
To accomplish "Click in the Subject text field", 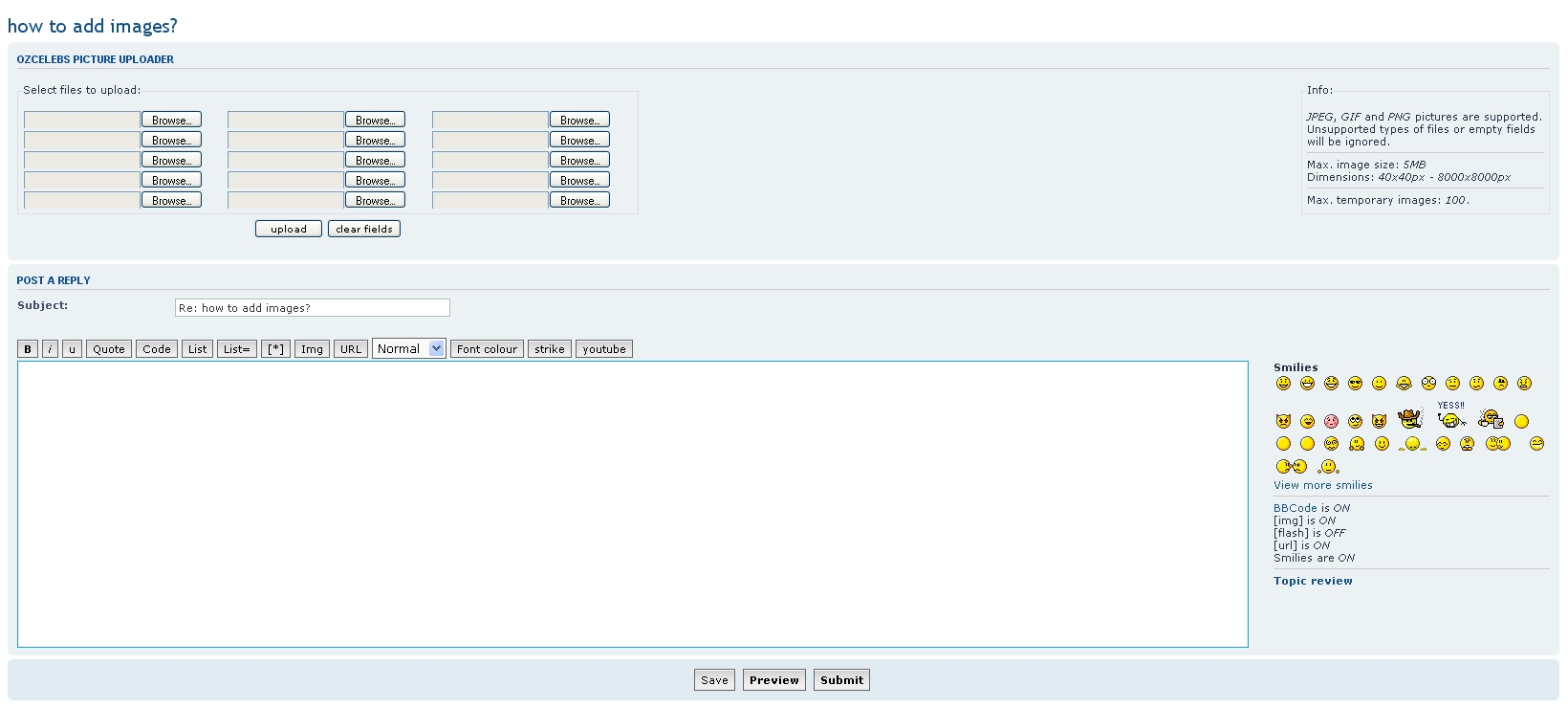I will click(312, 308).
